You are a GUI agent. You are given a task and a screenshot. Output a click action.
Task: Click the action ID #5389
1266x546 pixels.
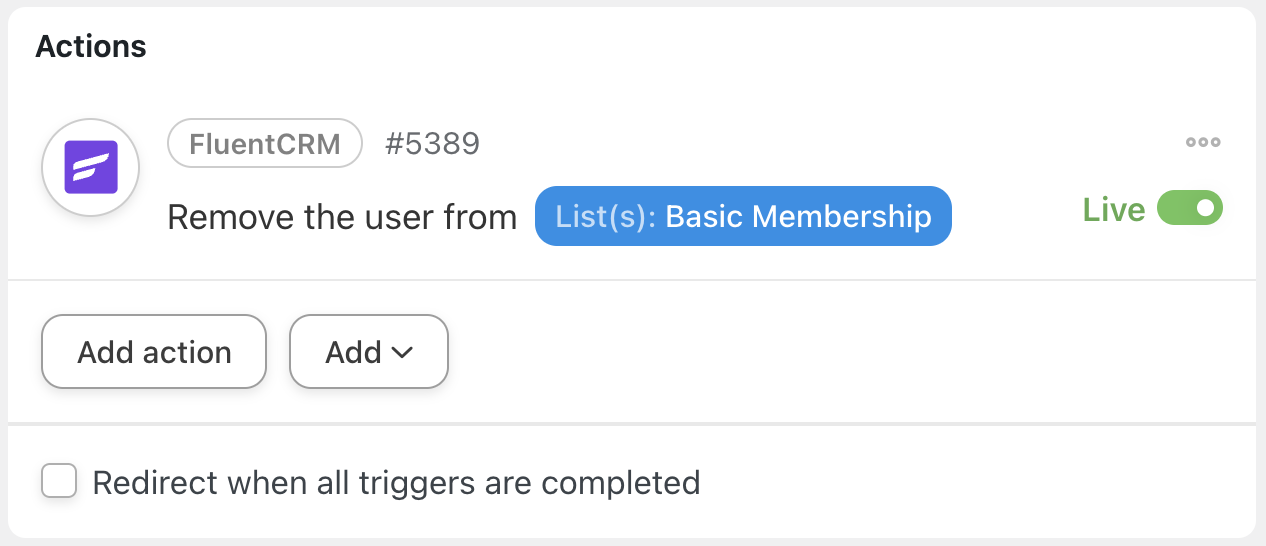pyautogui.click(x=432, y=144)
